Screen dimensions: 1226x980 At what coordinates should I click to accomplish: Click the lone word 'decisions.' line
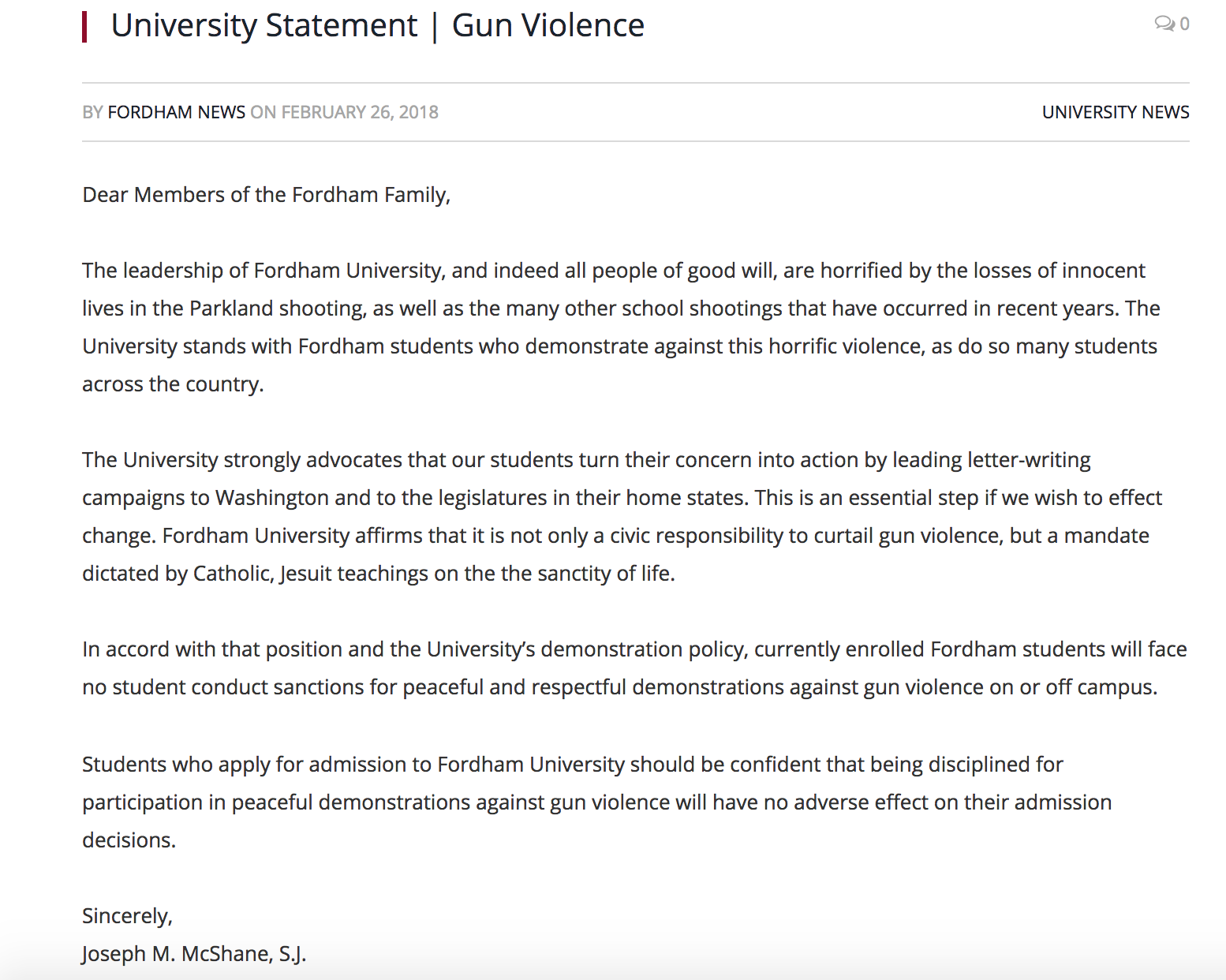129,840
